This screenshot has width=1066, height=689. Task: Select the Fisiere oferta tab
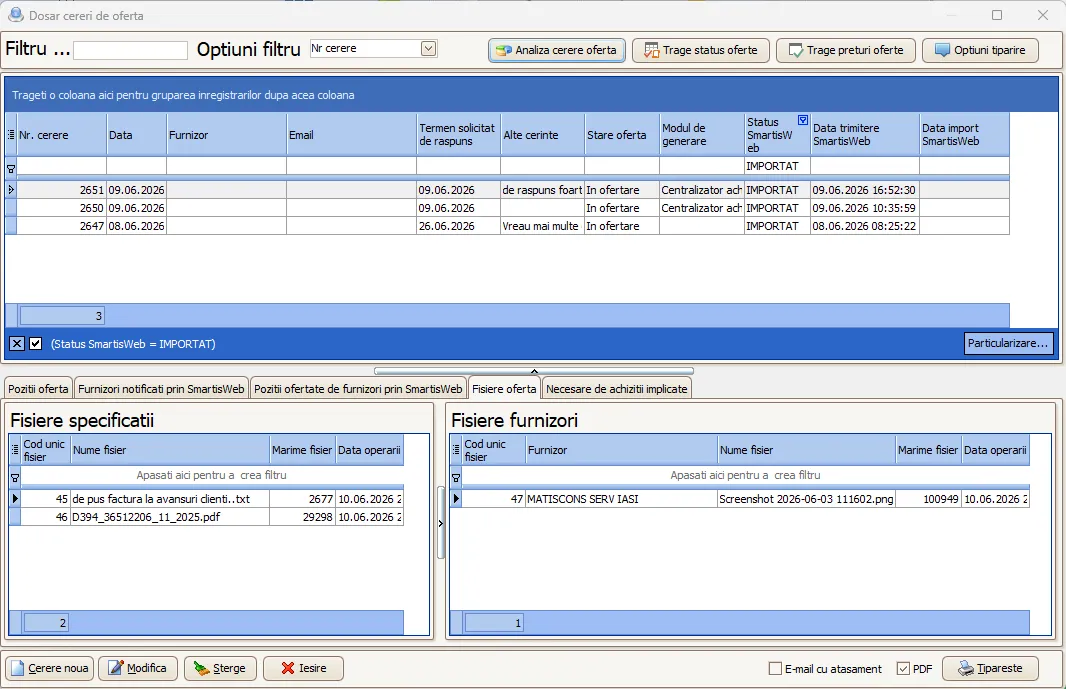pyautogui.click(x=504, y=389)
